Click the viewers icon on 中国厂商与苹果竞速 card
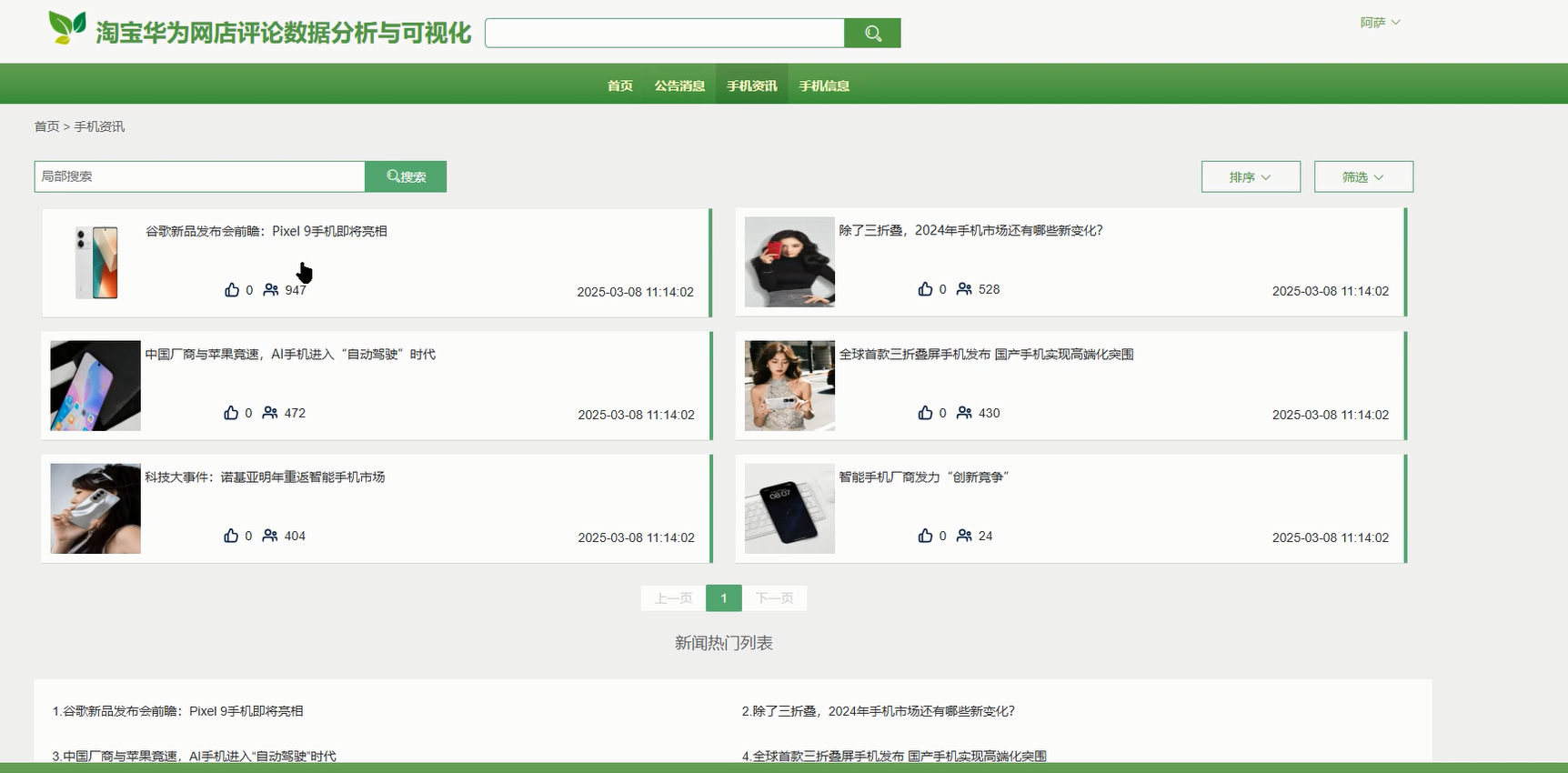Image resolution: width=1568 pixels, height=773 pixels. pyautogui.click(x=270, y=413)
